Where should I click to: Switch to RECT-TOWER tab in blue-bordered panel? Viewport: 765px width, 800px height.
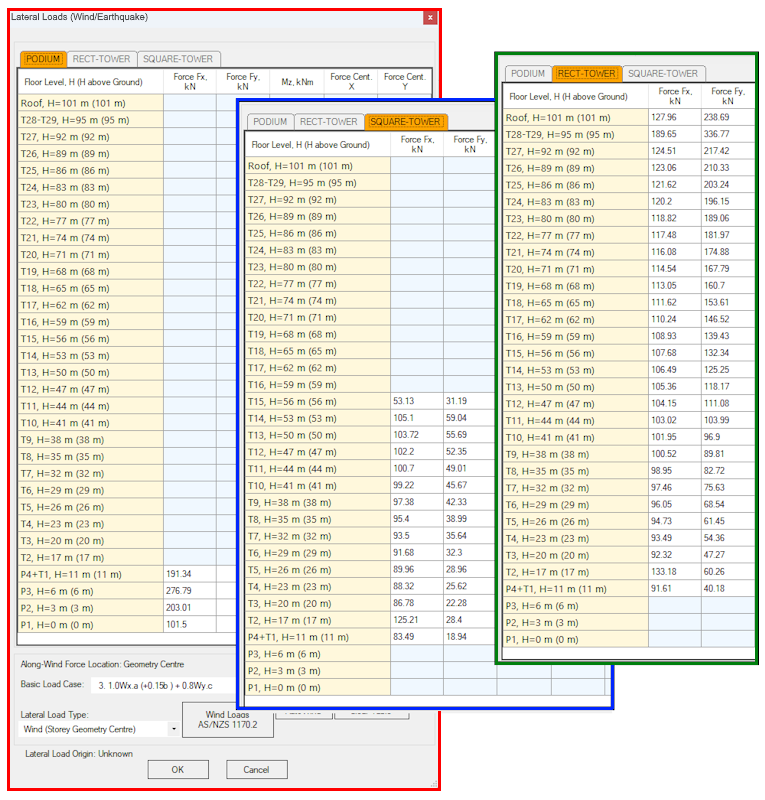click(x=328, y=122)
